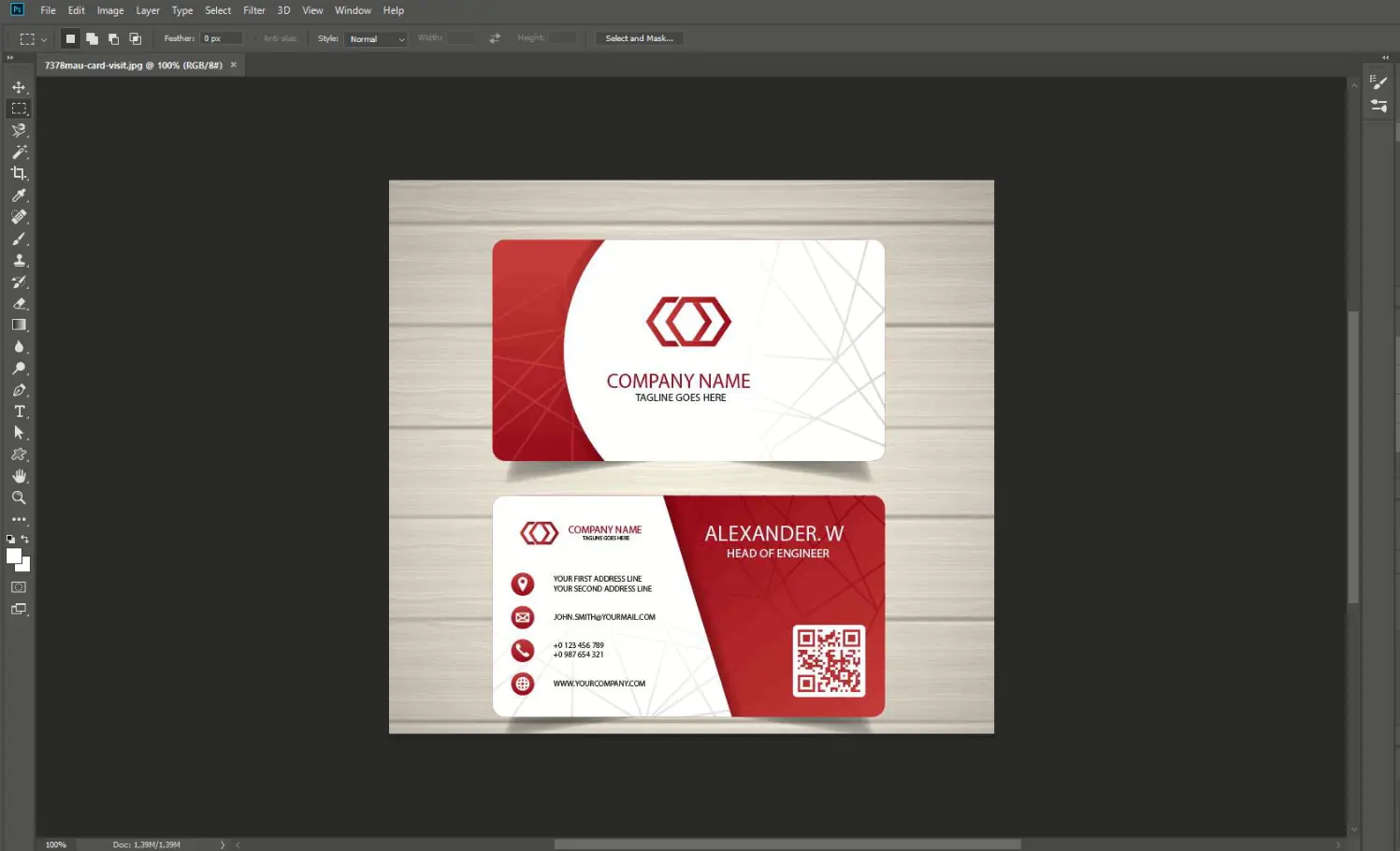Expand the right panel dock arrows
This screenshot has height=851, width=1400.
[x=1386, y=58]
